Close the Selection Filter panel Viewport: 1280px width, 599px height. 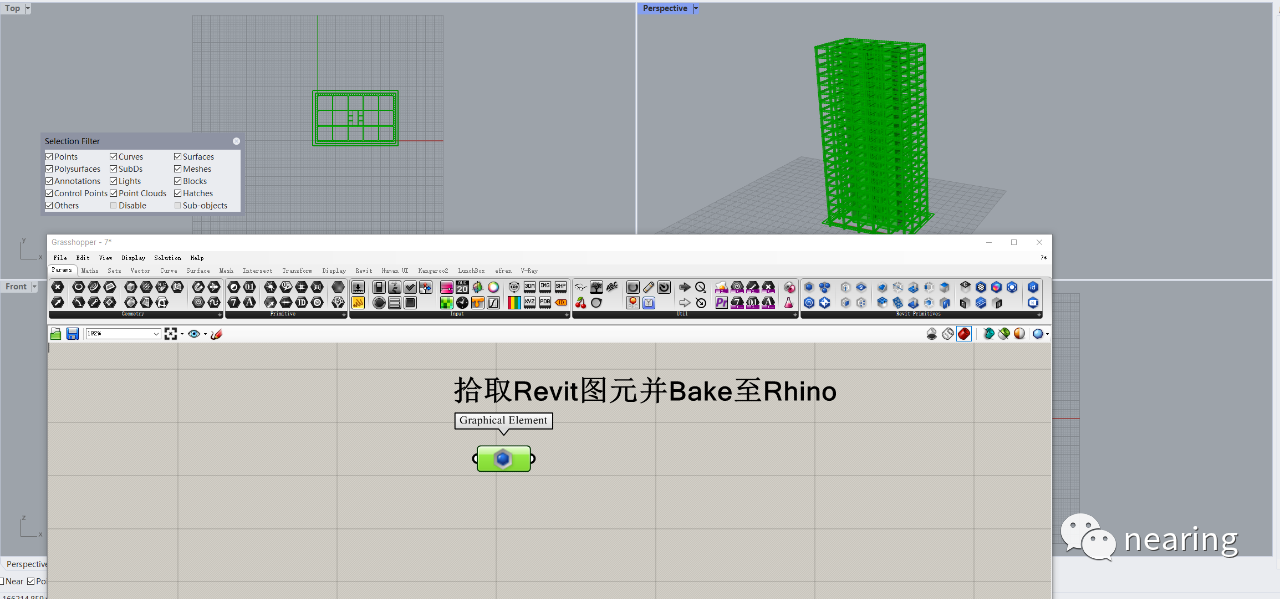(x=237, y=141)
